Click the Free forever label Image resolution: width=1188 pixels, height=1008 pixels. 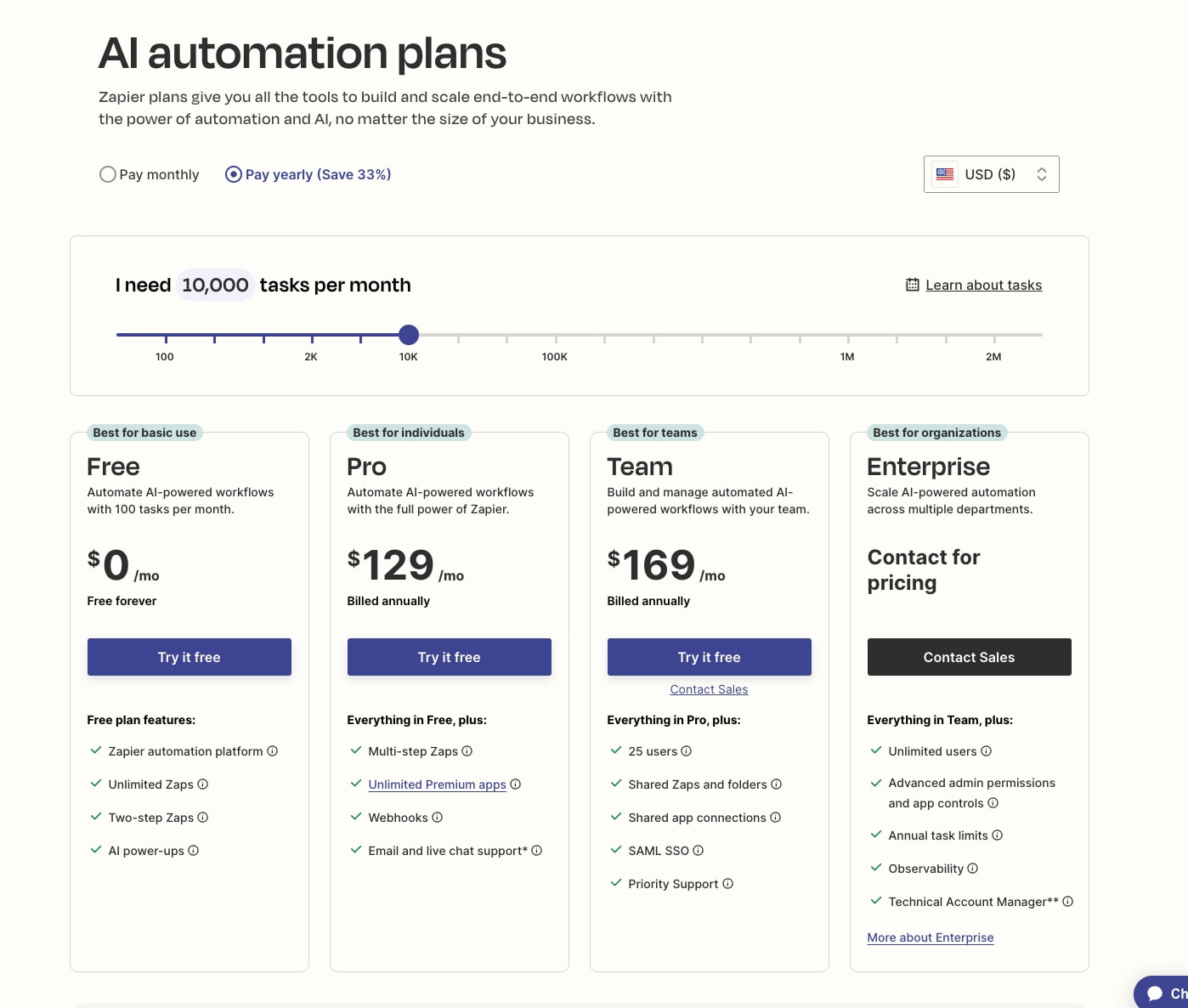(122, 601)
